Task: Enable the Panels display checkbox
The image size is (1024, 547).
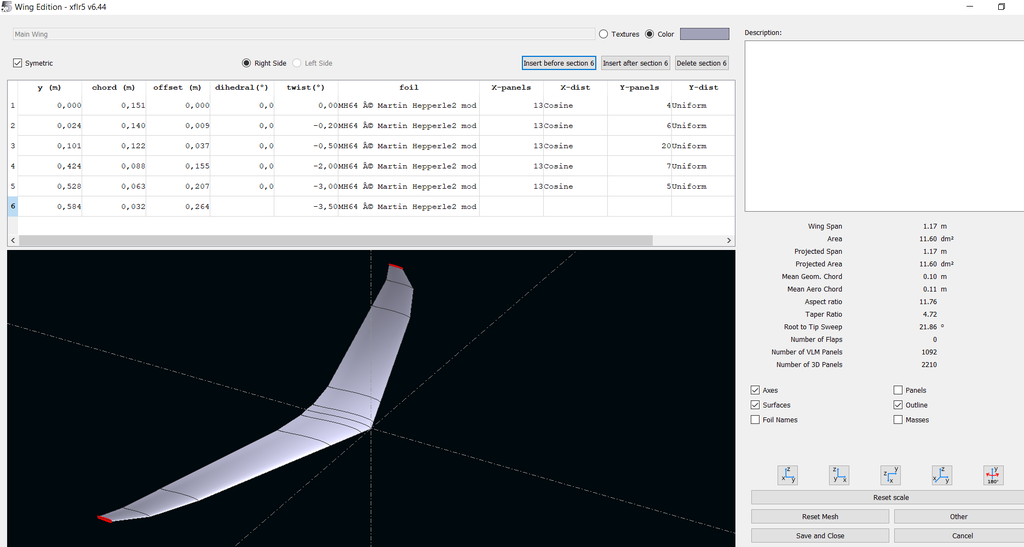Action: coord(898,390)
